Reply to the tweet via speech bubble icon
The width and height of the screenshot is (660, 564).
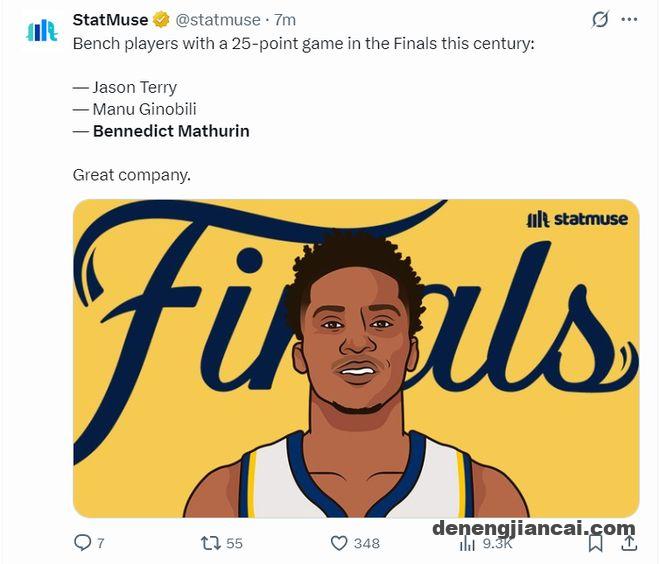(83, 543)
